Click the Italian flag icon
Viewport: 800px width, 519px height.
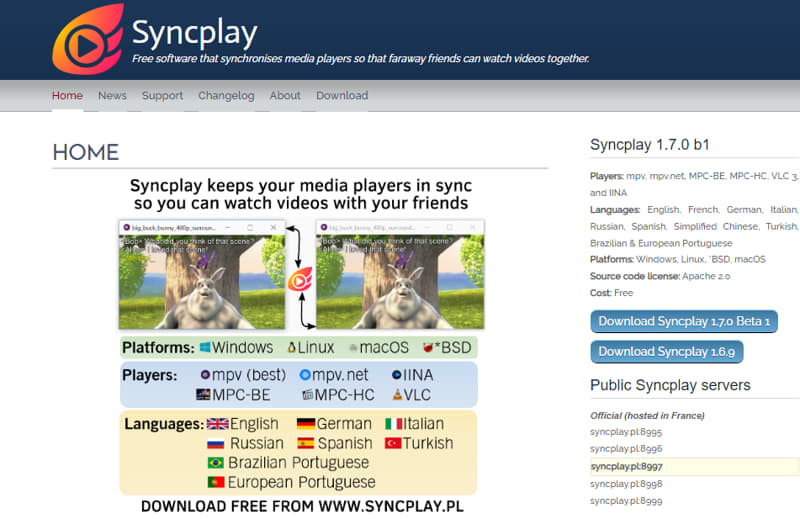coord(393,424)
